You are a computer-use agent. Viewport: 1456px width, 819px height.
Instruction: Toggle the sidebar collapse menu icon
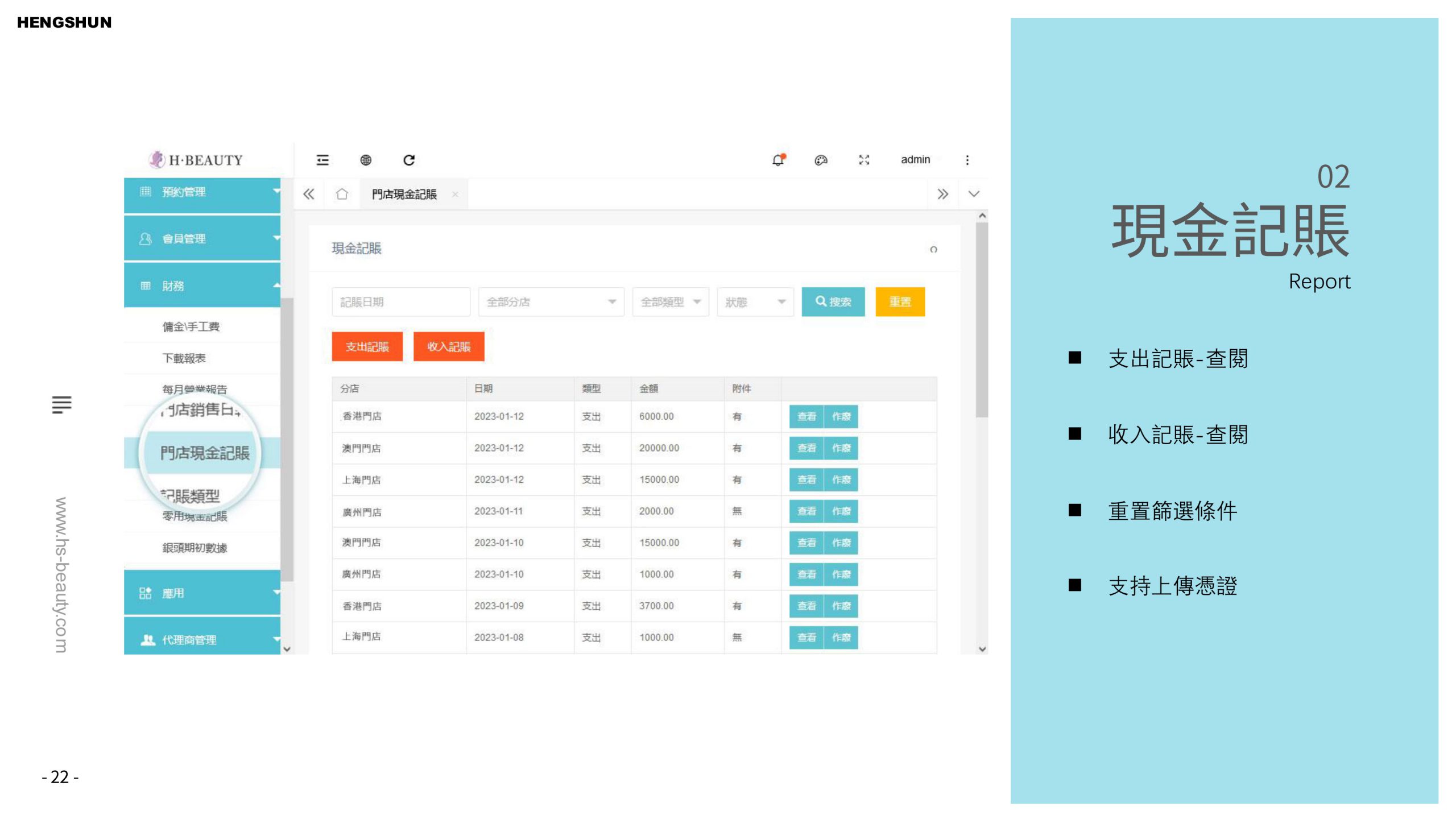[x=322, y=160]
